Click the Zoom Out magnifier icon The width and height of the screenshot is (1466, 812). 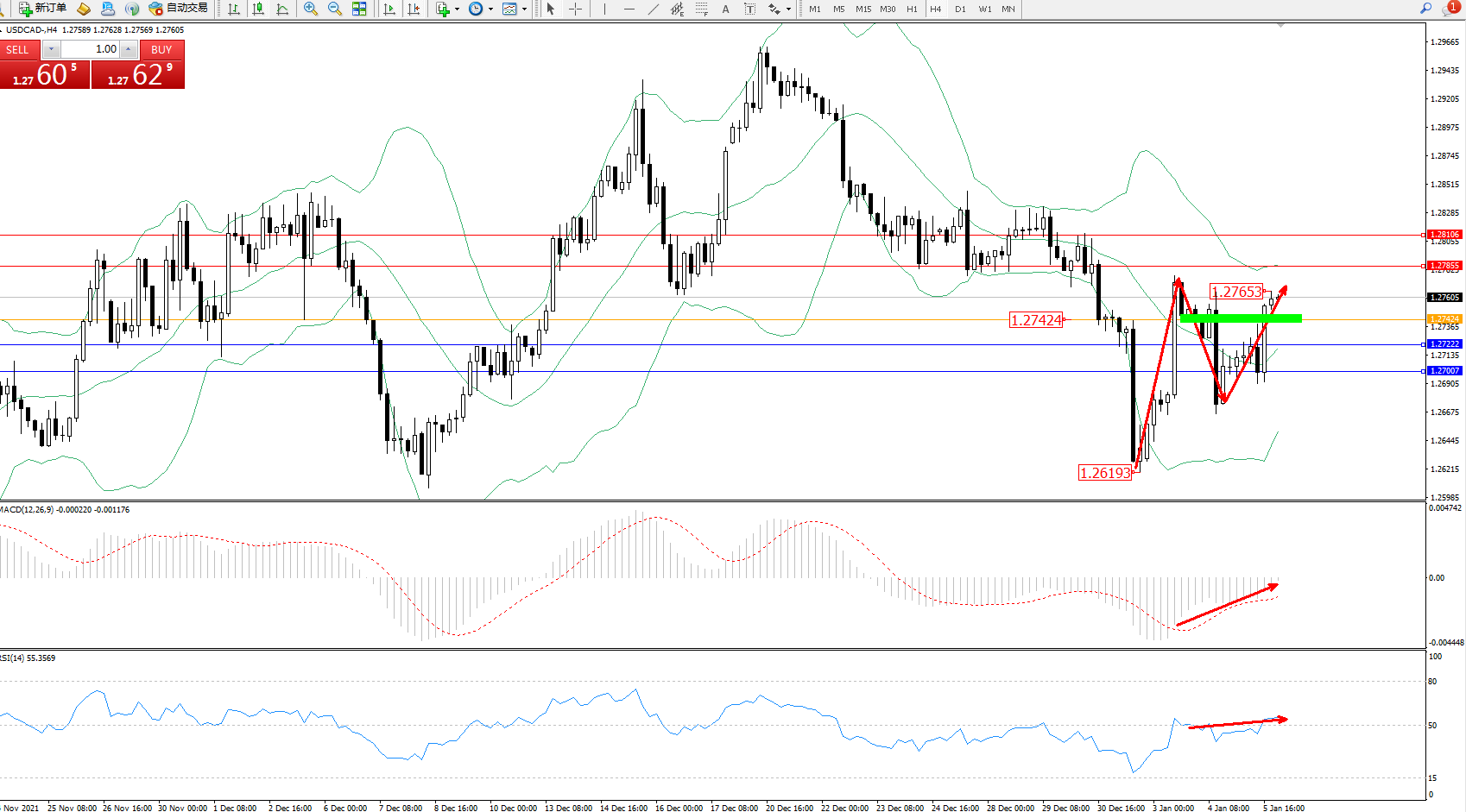335,9
